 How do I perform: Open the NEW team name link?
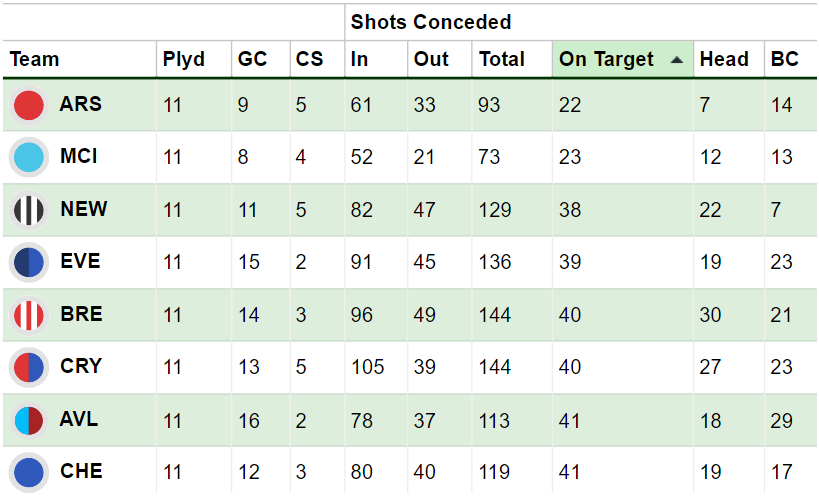pos(84,209)
